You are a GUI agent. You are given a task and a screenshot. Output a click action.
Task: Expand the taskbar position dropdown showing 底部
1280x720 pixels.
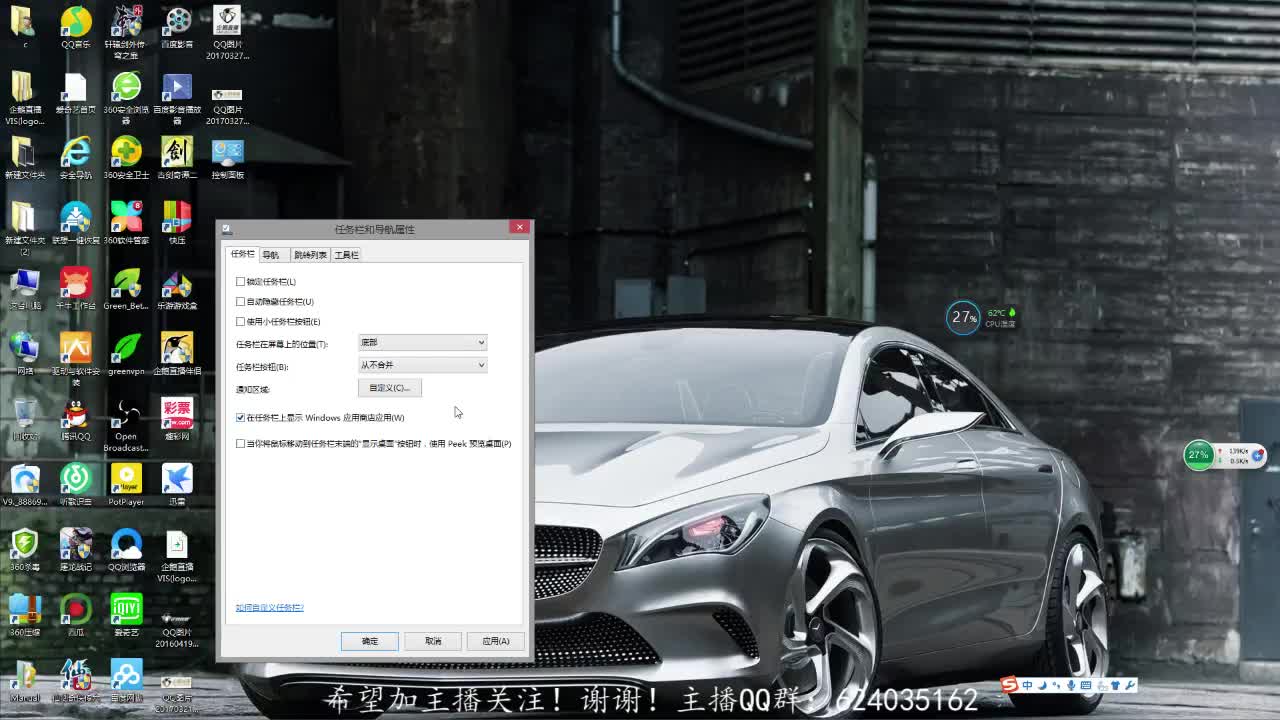pos(422,343)
